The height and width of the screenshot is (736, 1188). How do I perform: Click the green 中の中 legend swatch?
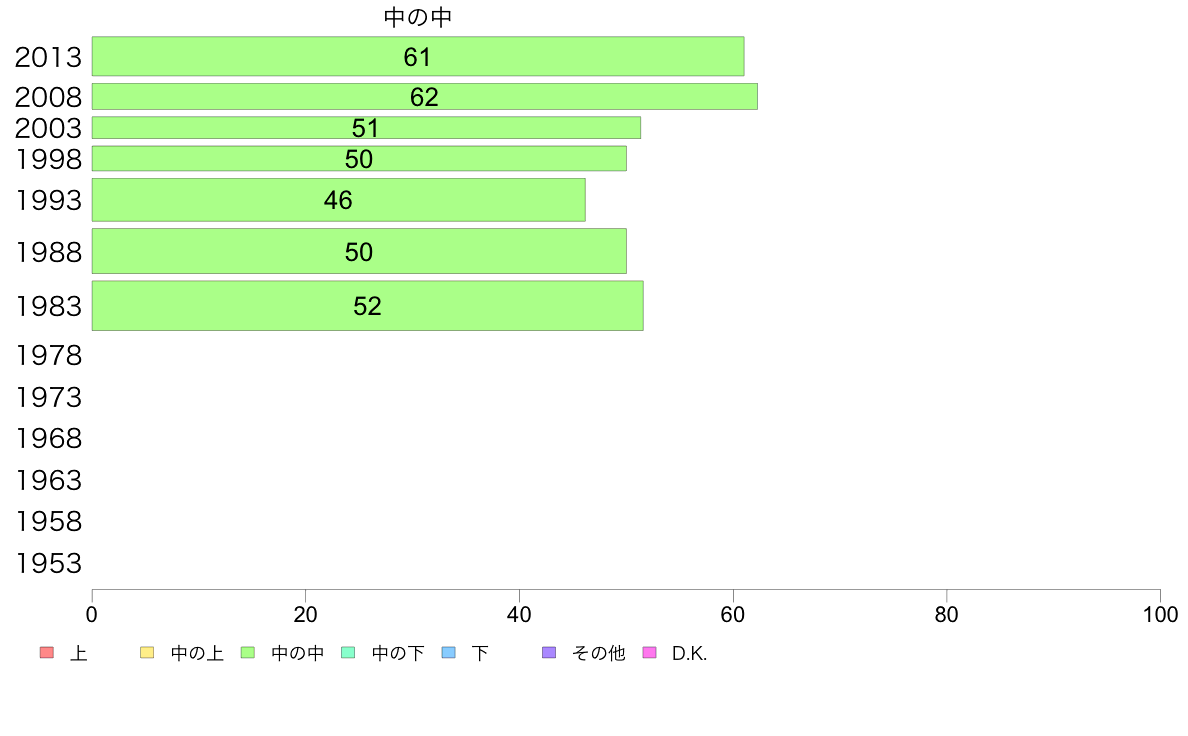[x=248, y=653]
